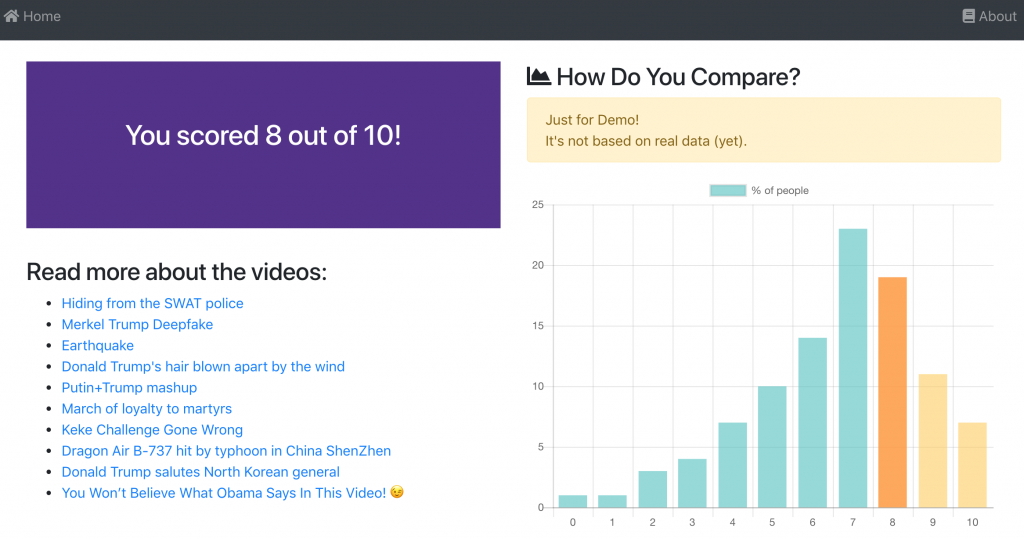Toggle the '% of people' legend swatch
Screen dimensions: 1024x539
click(728, 190)
